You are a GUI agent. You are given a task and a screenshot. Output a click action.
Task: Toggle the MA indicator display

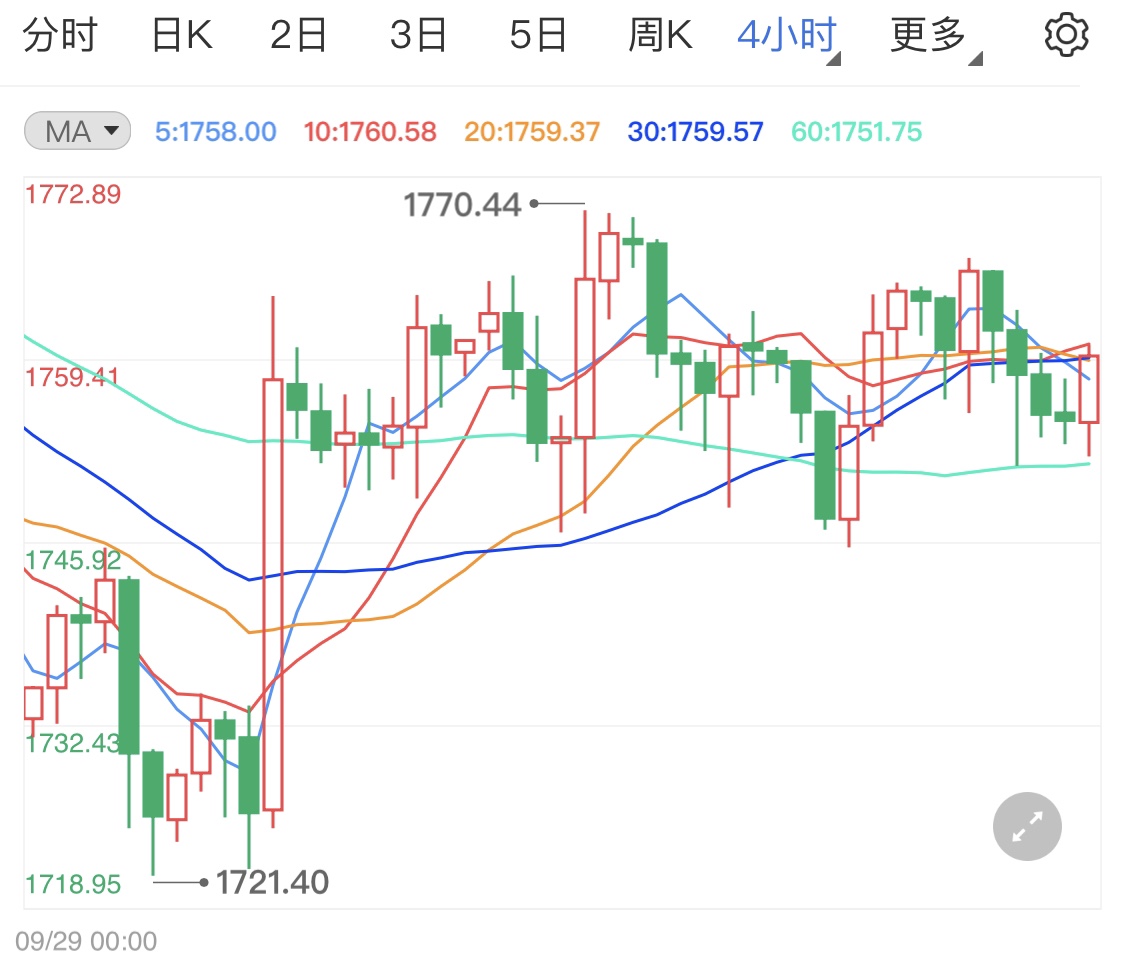(77, 130)
